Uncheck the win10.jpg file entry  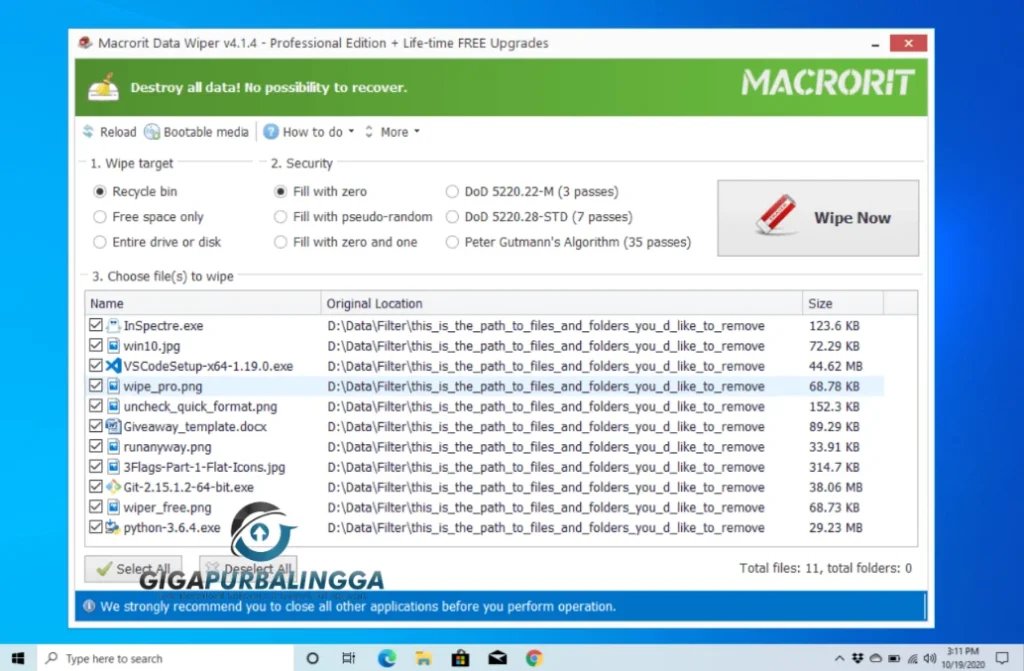(x=96, y=345)
